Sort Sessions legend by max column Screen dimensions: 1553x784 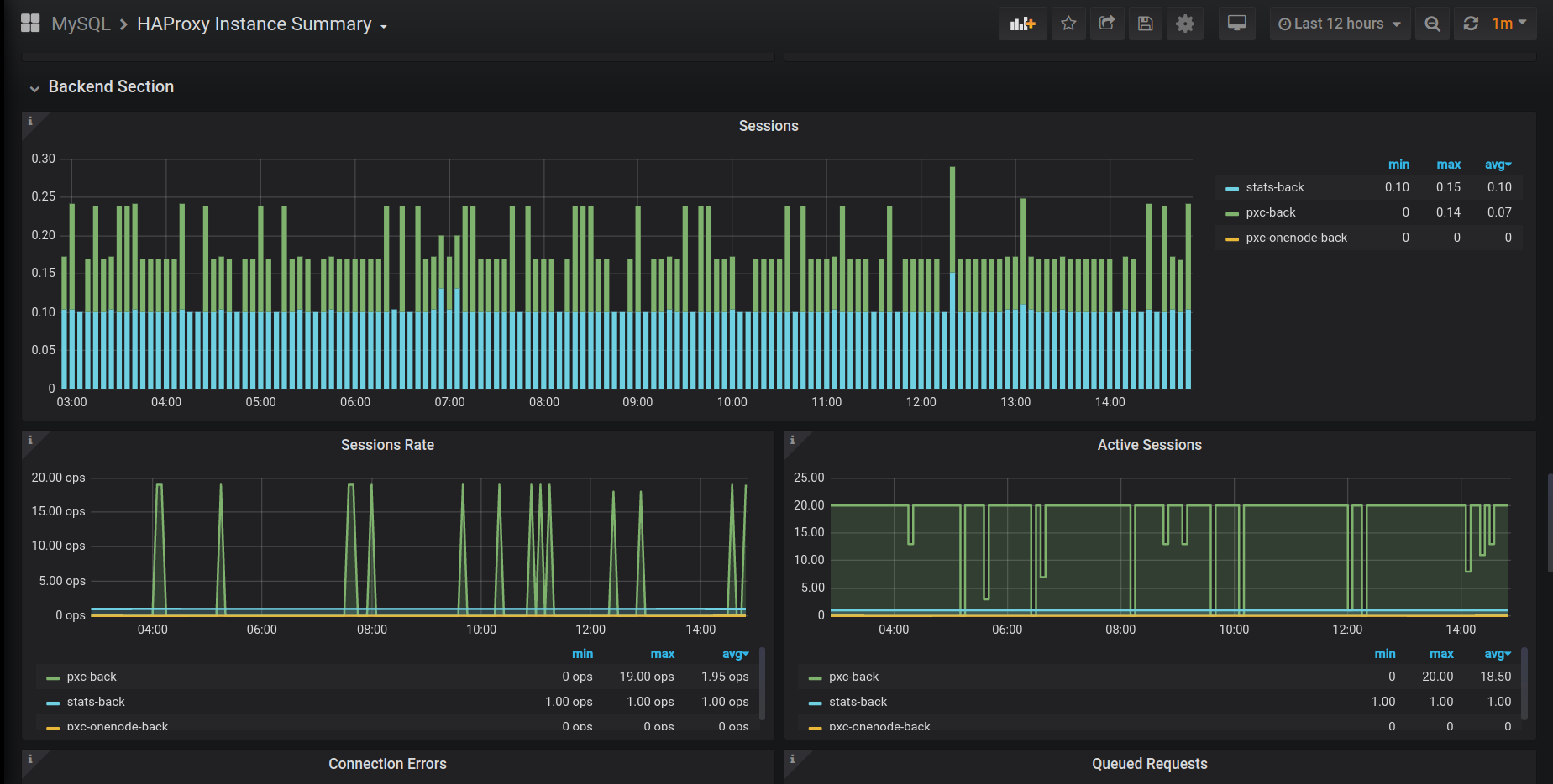pos(1448,165)
